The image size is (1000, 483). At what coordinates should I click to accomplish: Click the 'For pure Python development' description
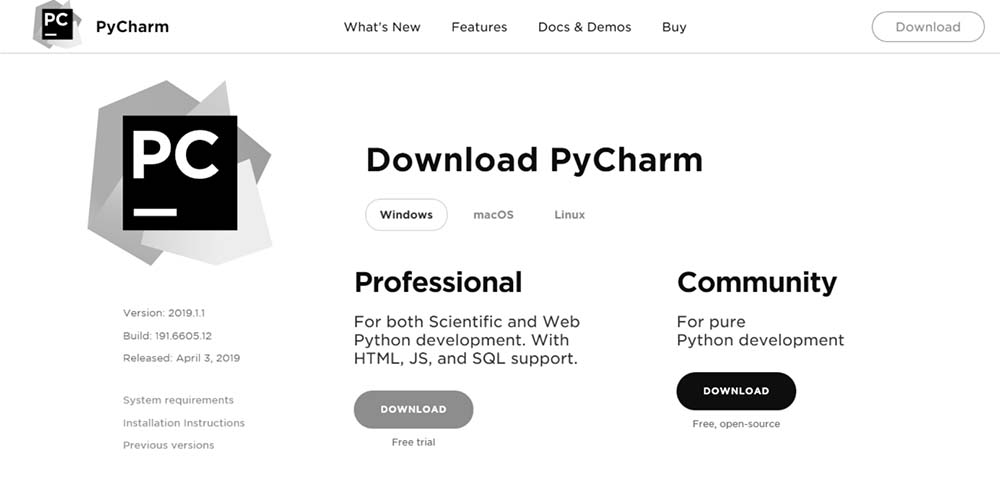click(x=760, y=331)
